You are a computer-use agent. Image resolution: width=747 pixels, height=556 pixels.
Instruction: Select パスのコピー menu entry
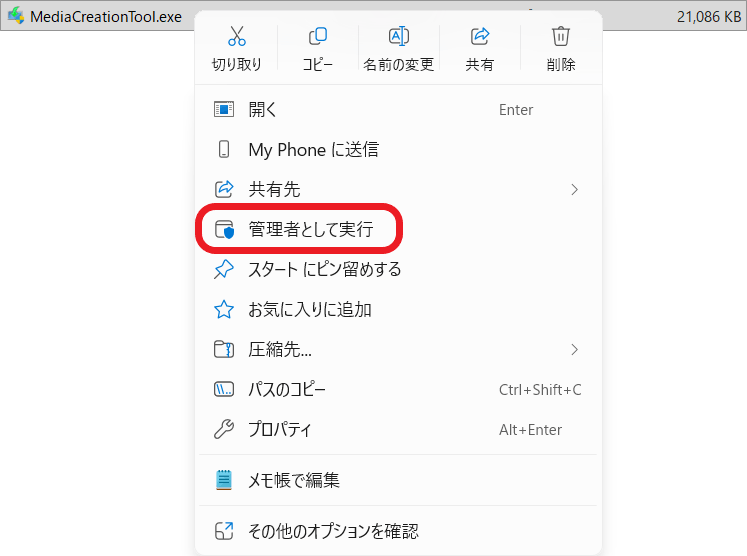coord(287,390)
